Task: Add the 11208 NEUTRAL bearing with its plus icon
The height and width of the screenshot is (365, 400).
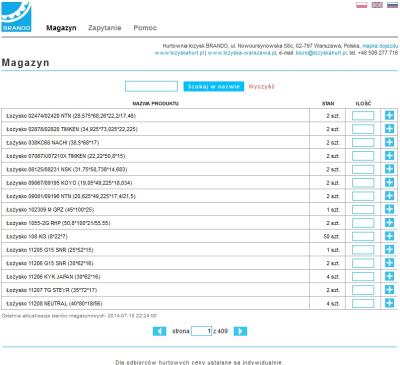Action: [389, 303]
